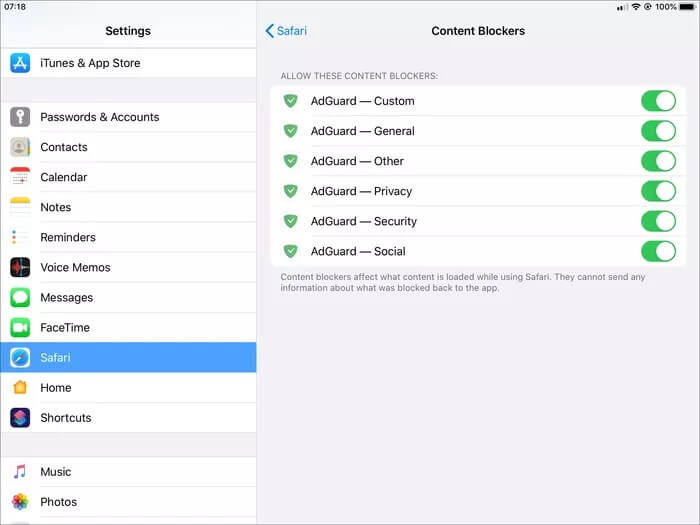This screenshot has height=525, width=700.
Task: Tap the AdGuard Privacy shield icon
Action: pyautogui.click(x=291, y=191)
